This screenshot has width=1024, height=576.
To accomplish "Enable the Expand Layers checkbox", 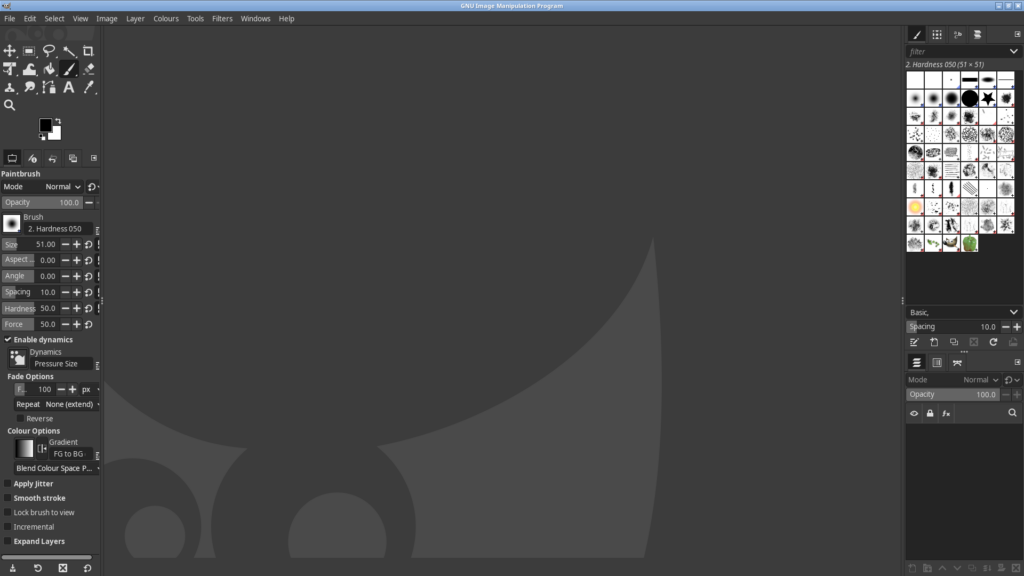I will click(8, 541).
